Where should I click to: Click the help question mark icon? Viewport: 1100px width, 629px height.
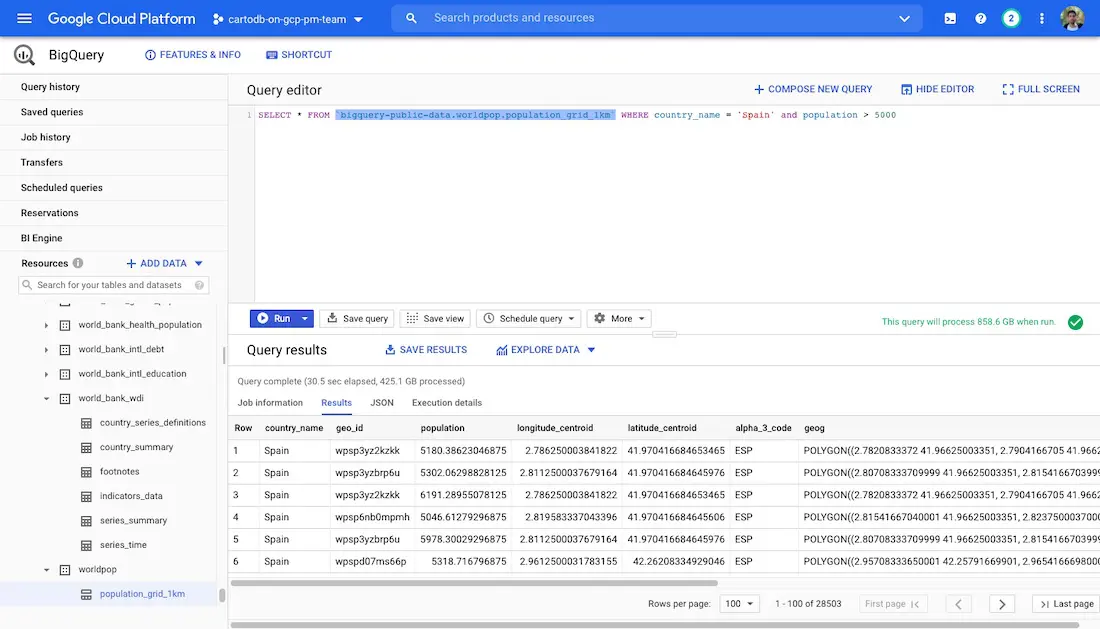[x=981, y=17]
